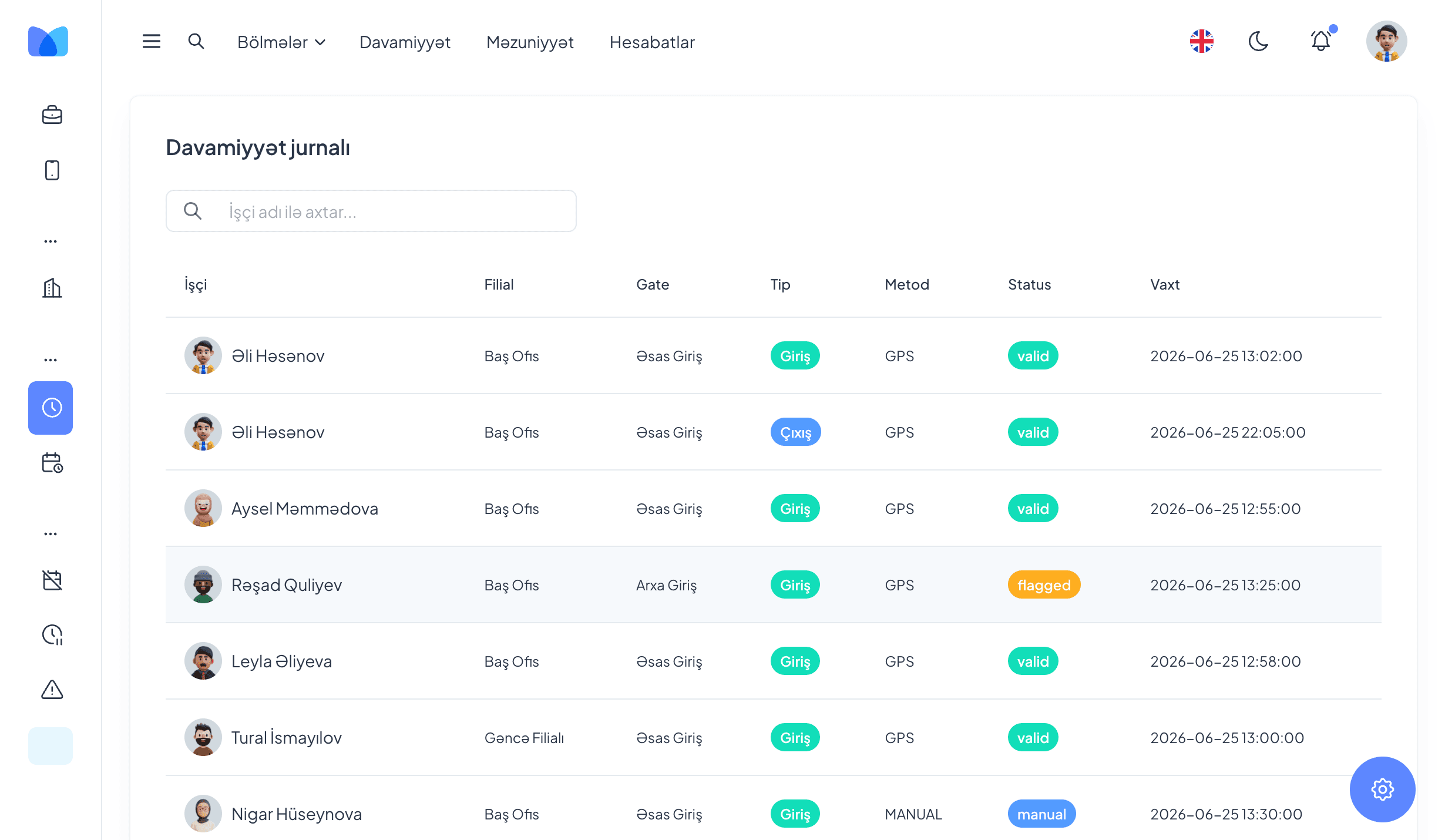Click the Vaxt column header
The image size is (1445, 840).
coord(1165,285)
